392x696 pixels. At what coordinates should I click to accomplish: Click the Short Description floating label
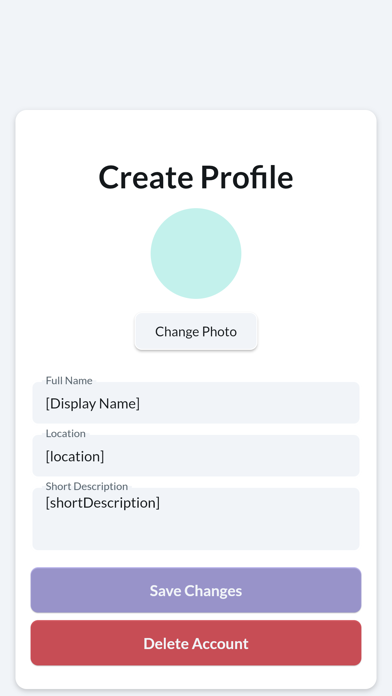tap(87, 486)
